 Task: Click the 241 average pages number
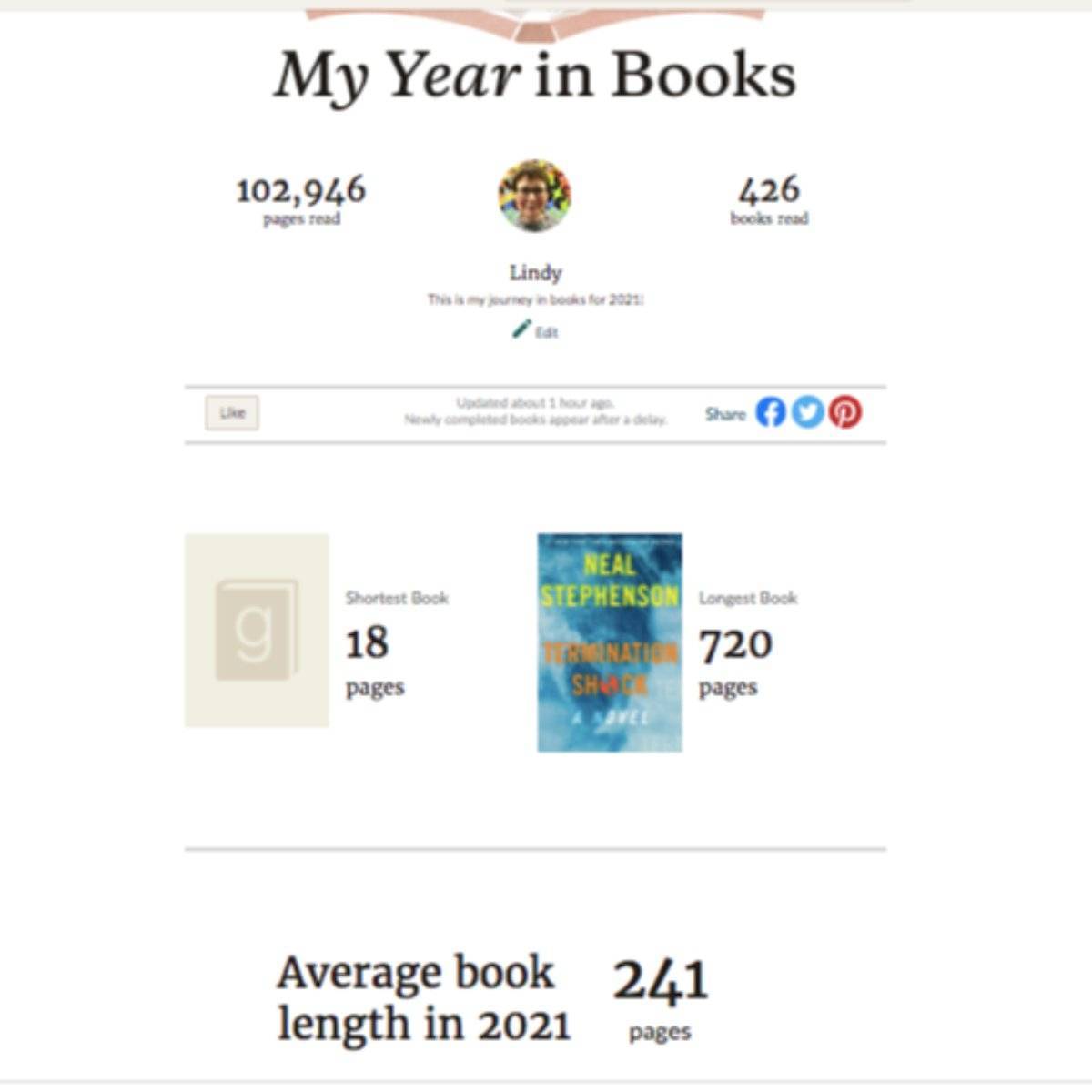click(661, 982)
